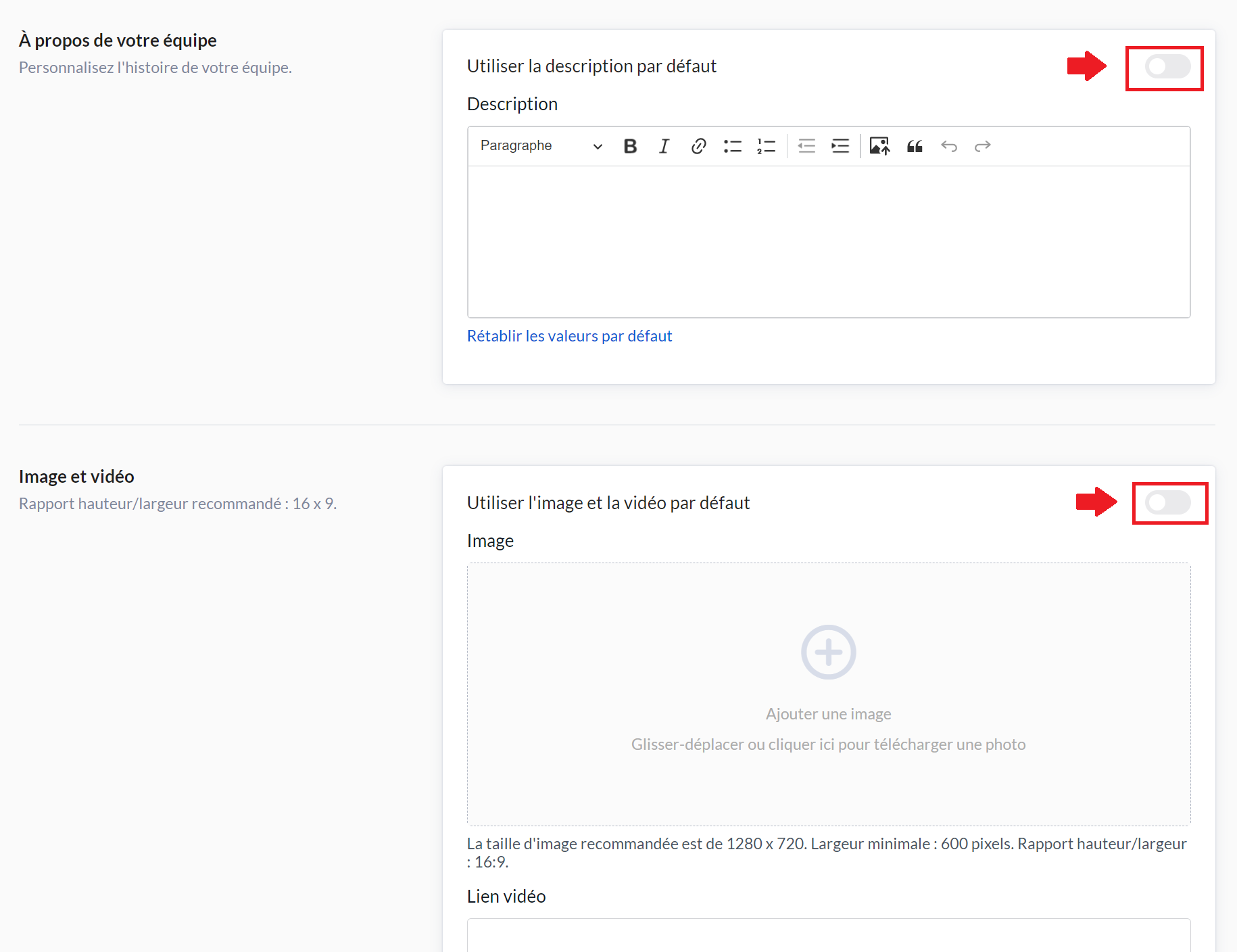
Task: Focus the Lien vidéo input field
Action: pyautogui.click(x=828, y=935)
